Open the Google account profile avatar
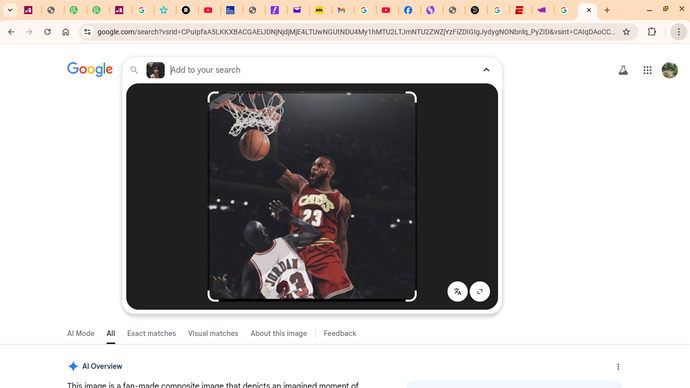Image resolution: width=690 pixels, height=388 pixels. pyautogui.click(x=670, y=70)
